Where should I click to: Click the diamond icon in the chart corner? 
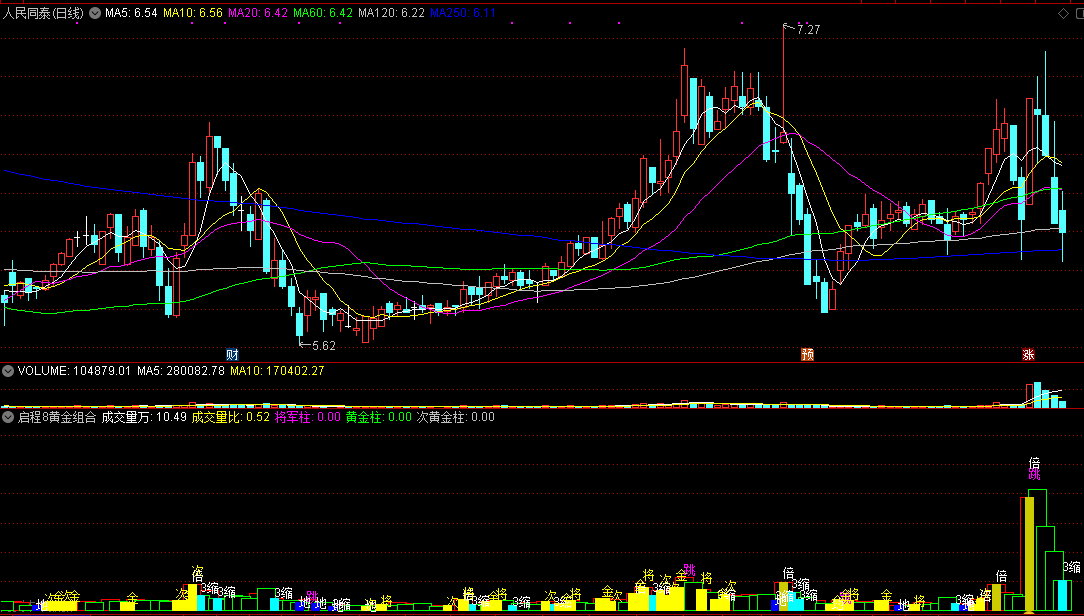click(1063, 13)
